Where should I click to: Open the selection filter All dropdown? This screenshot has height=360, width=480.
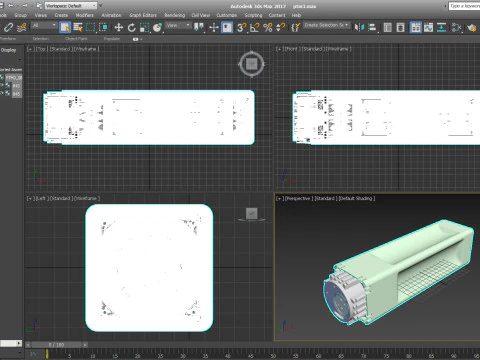44,25
